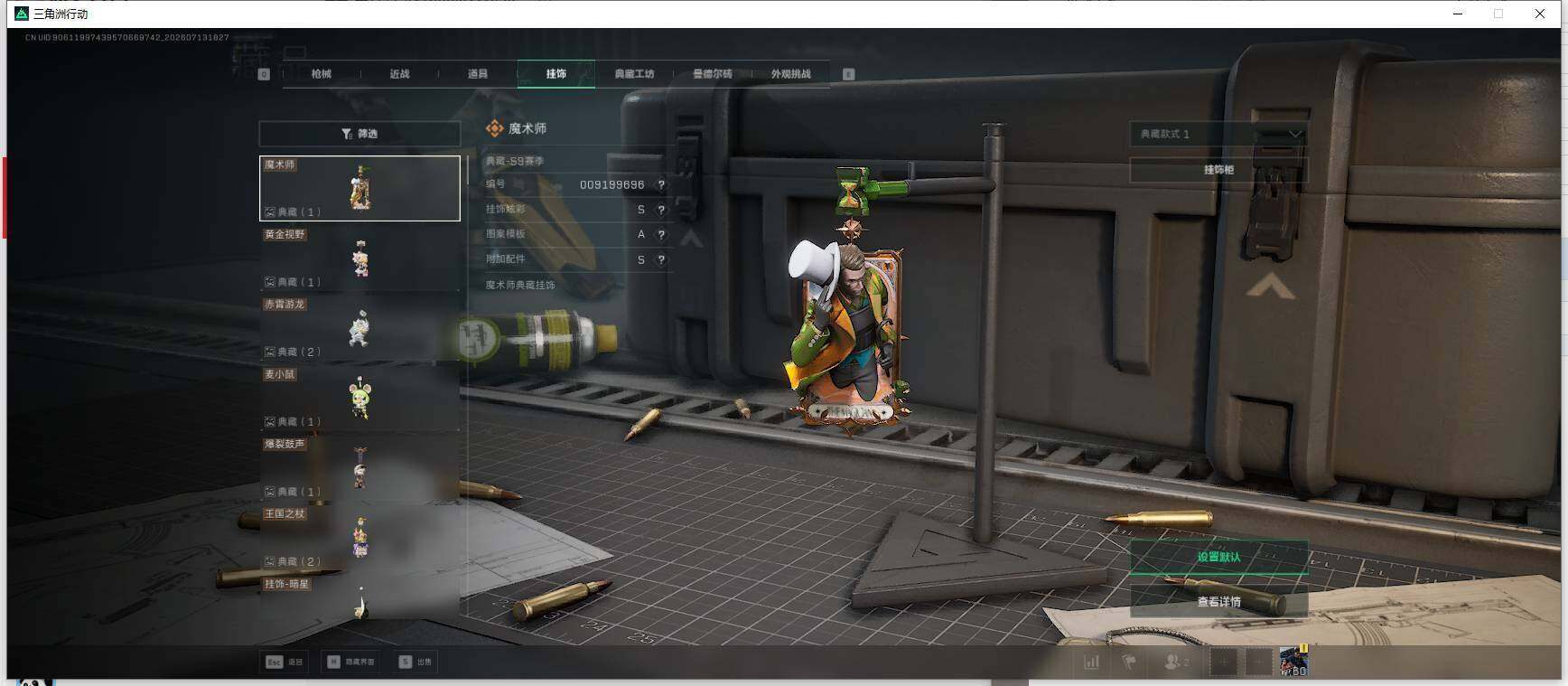Click the serial number 009199696
The height and width of the screenshot is (686, 1568).
pyautogui.click(x=611, y=184)
